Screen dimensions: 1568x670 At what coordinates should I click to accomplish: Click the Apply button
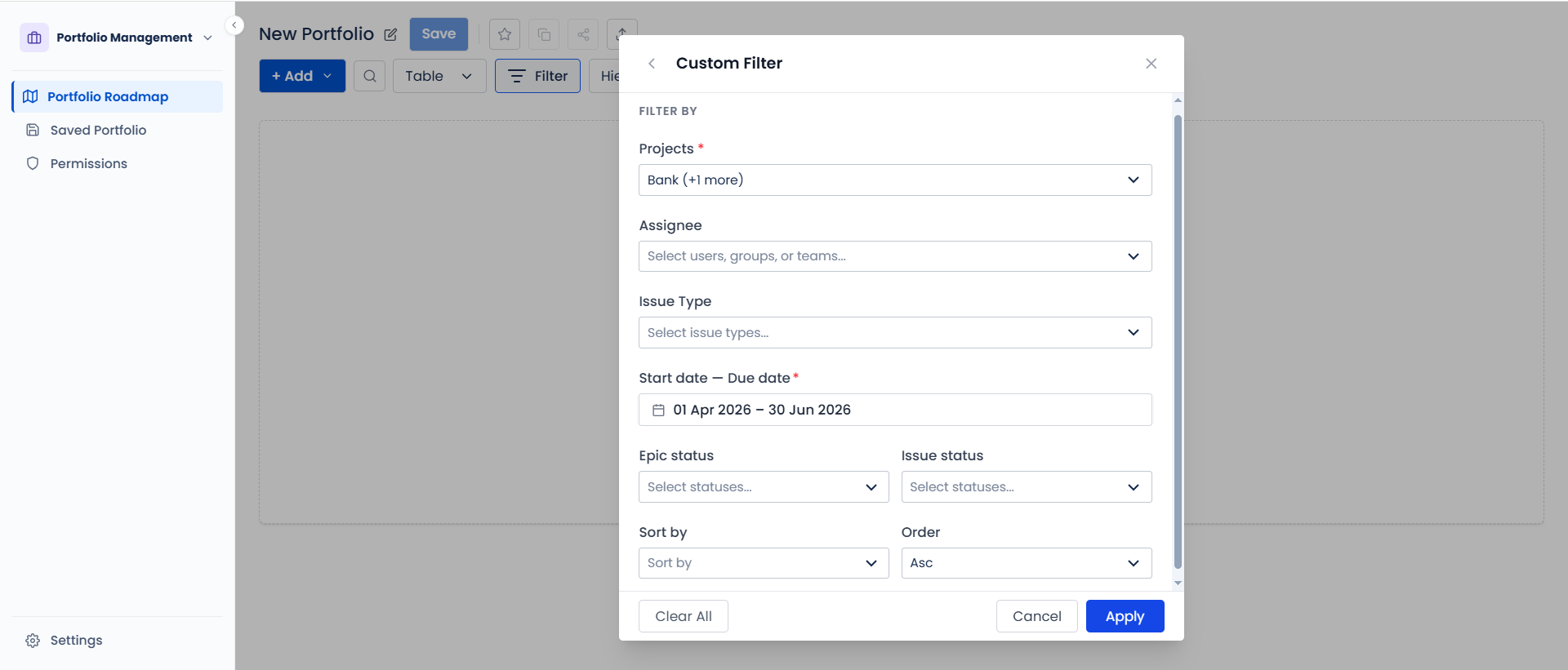click(x=1125, y=616)
